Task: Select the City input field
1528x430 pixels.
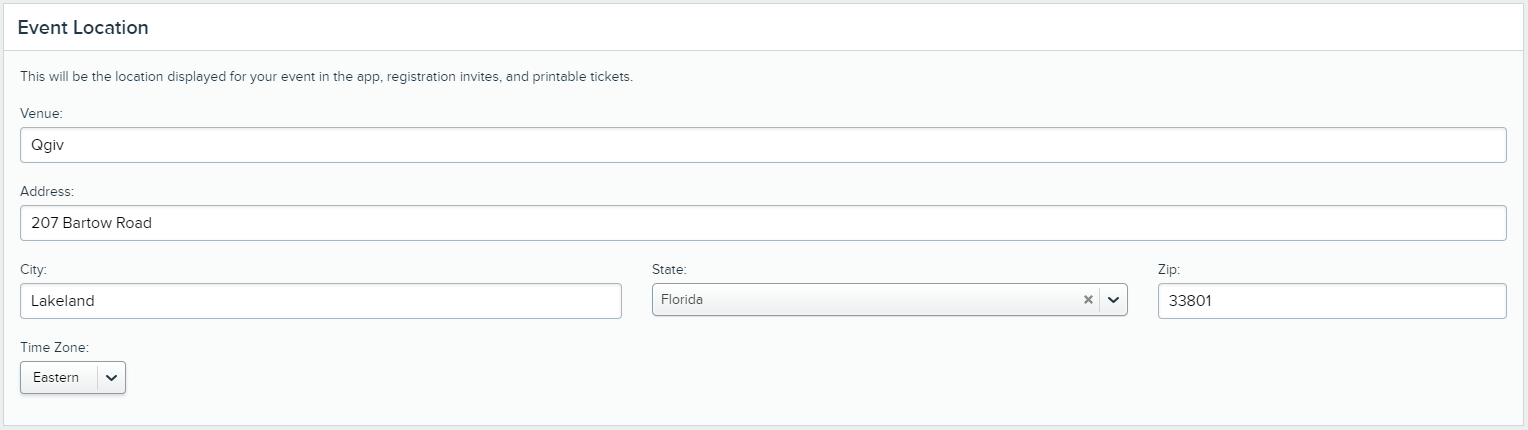Action: click(321, 301)
